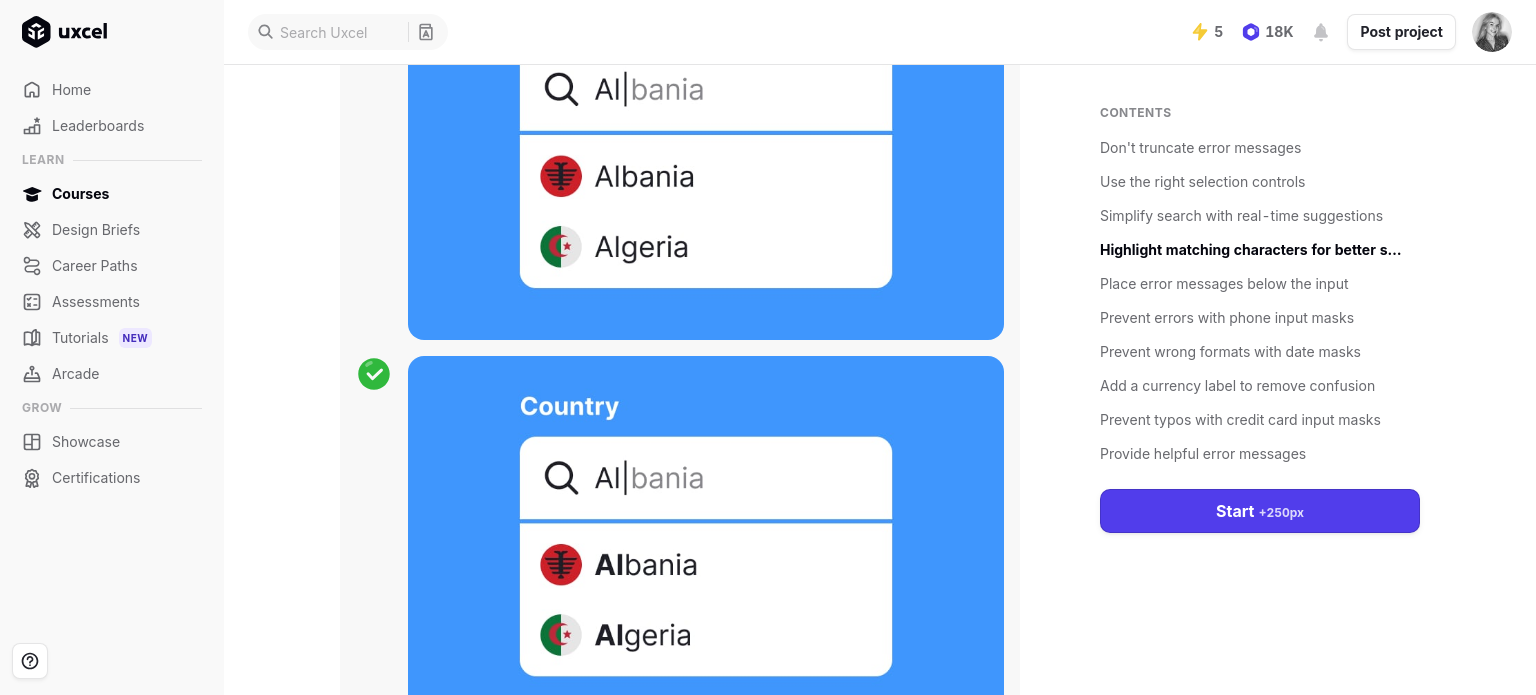Open the notifications bell
Image resolution: width=1536 pixels, height=695 pixels.
tap(1321, 32)
